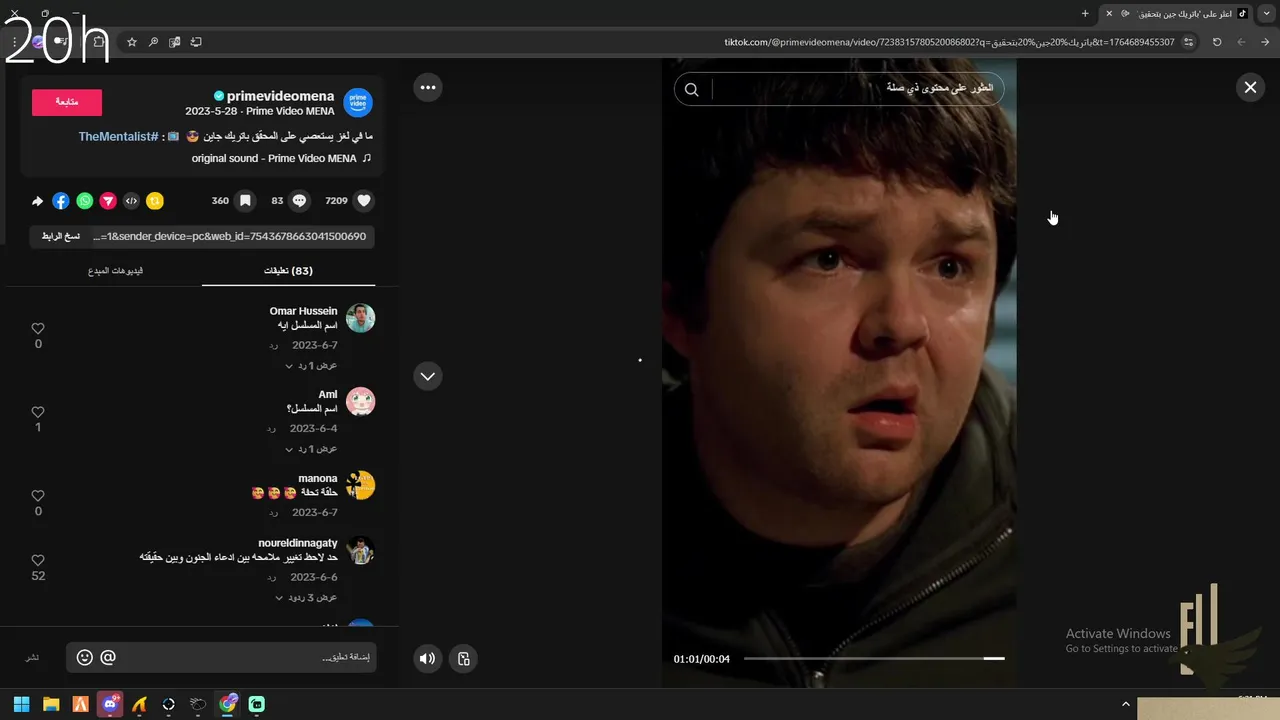
Task: Bookmark this page with the star icon
Action: point(131,42)
